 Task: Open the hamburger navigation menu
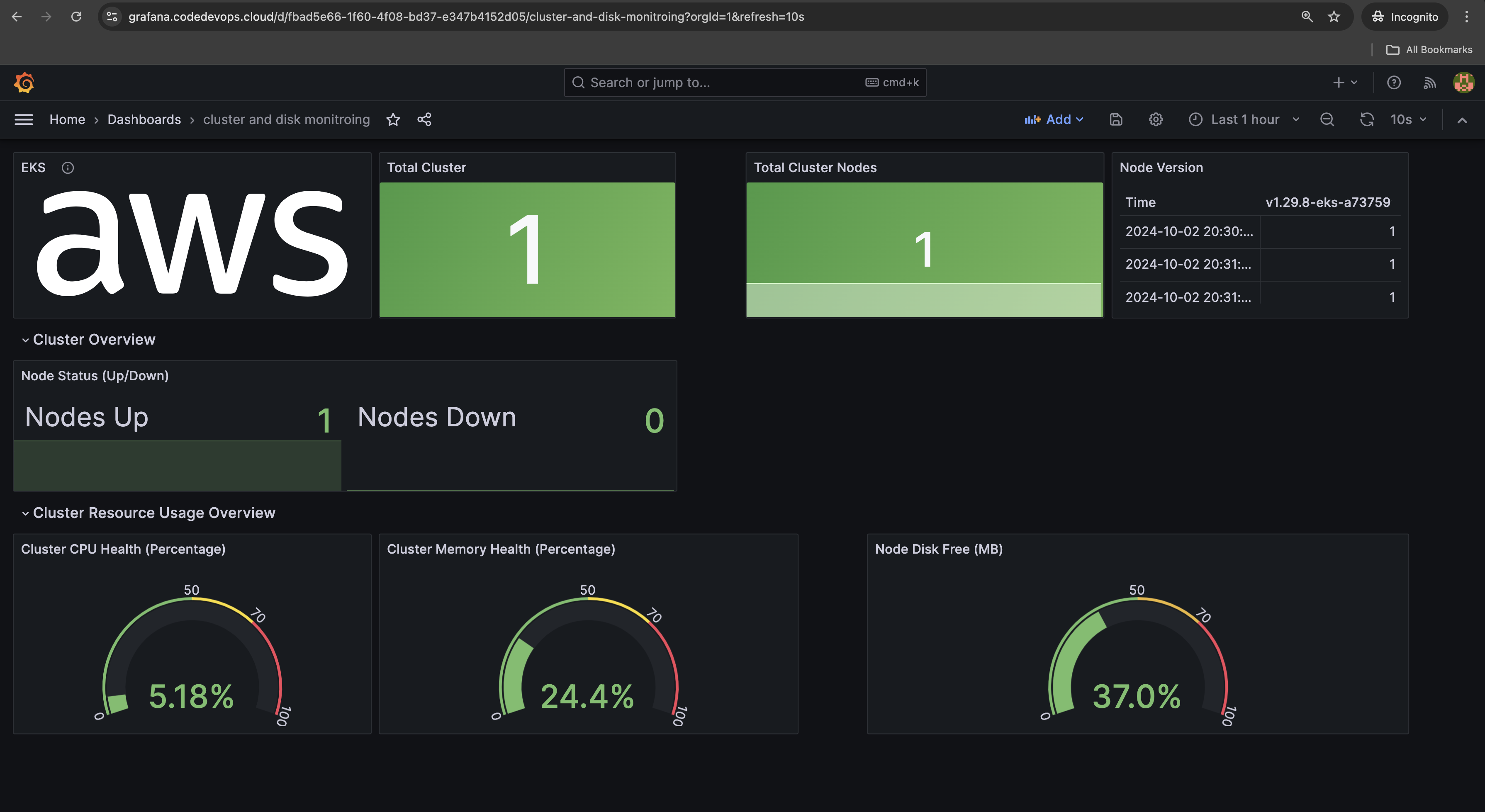coord(24,119)
